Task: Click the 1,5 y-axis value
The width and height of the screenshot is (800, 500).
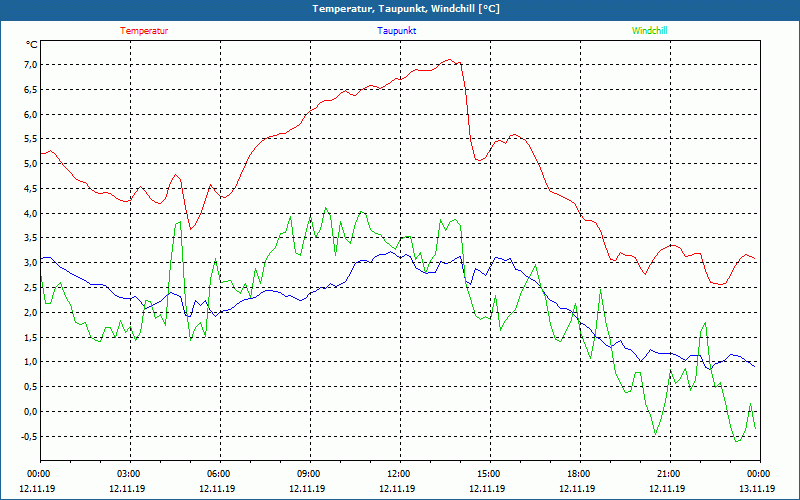Action: (x=30, y=337)
